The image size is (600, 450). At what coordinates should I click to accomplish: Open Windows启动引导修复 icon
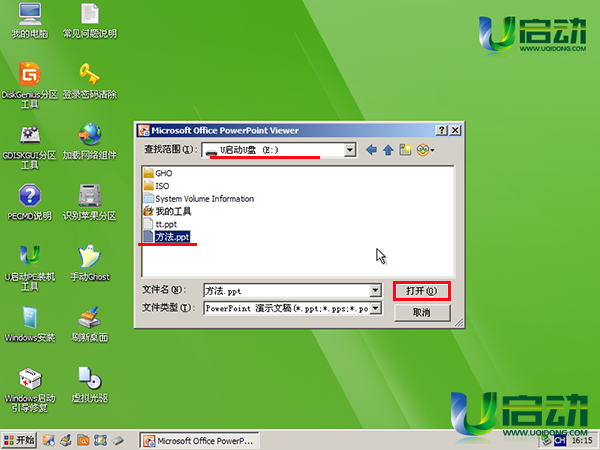30,390
